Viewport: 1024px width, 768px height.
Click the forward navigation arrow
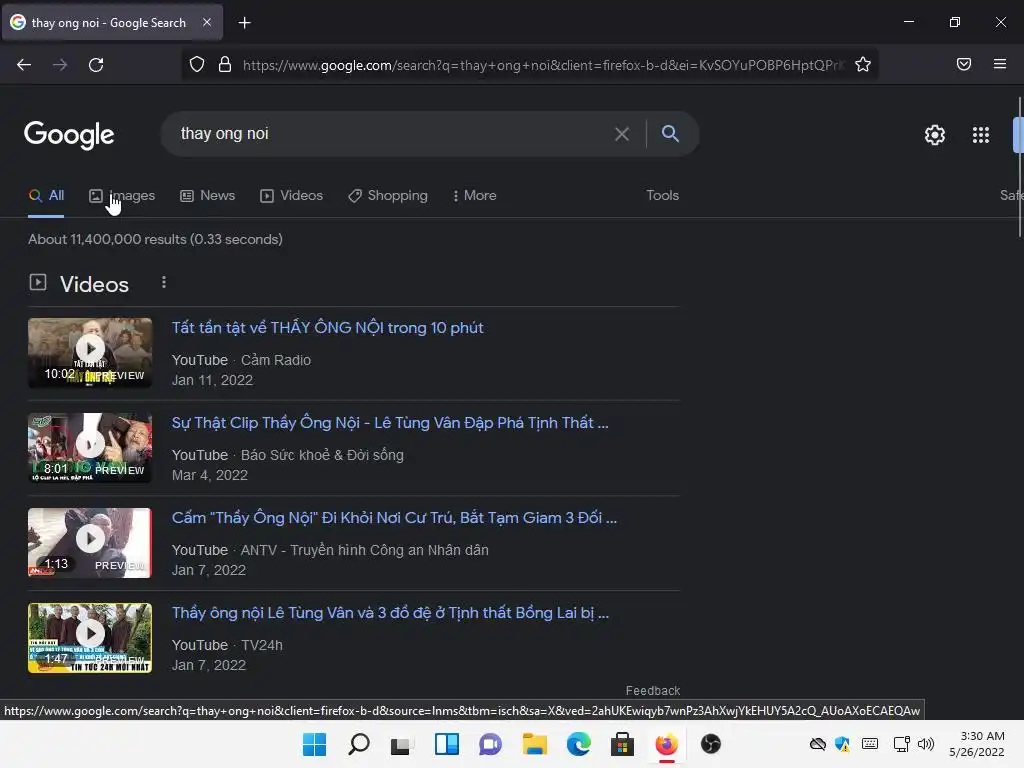(x=60, y=65)
